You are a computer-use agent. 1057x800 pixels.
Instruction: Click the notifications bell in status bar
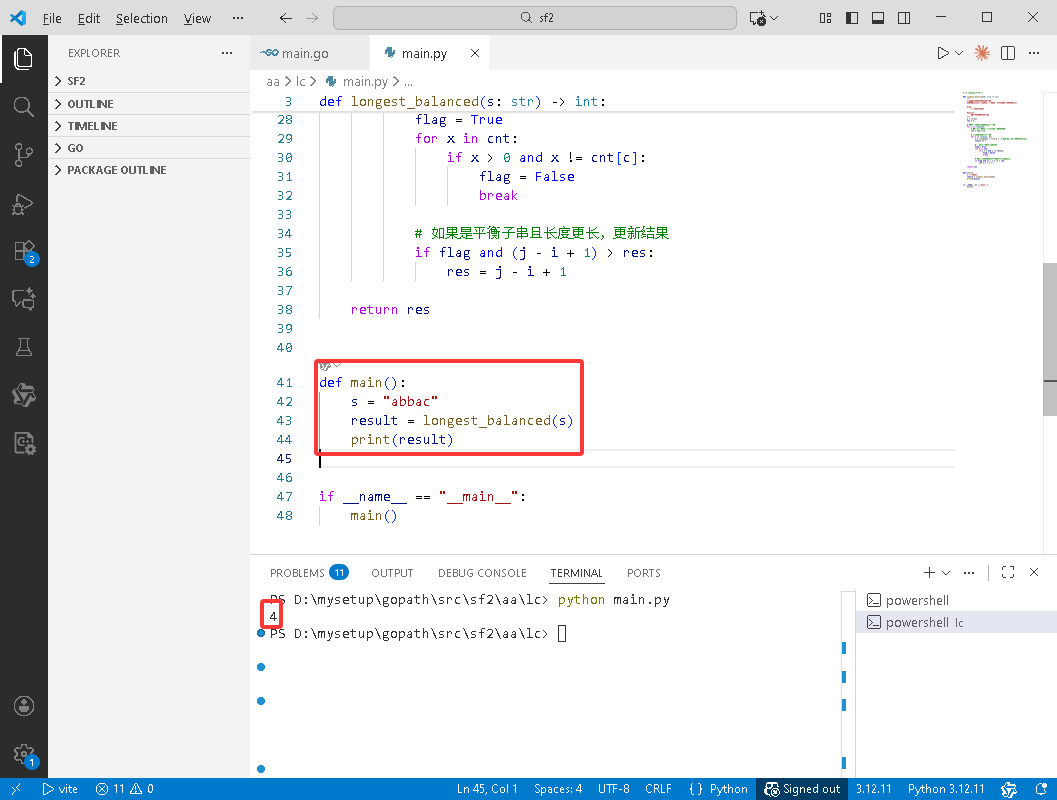(1041, 789)
